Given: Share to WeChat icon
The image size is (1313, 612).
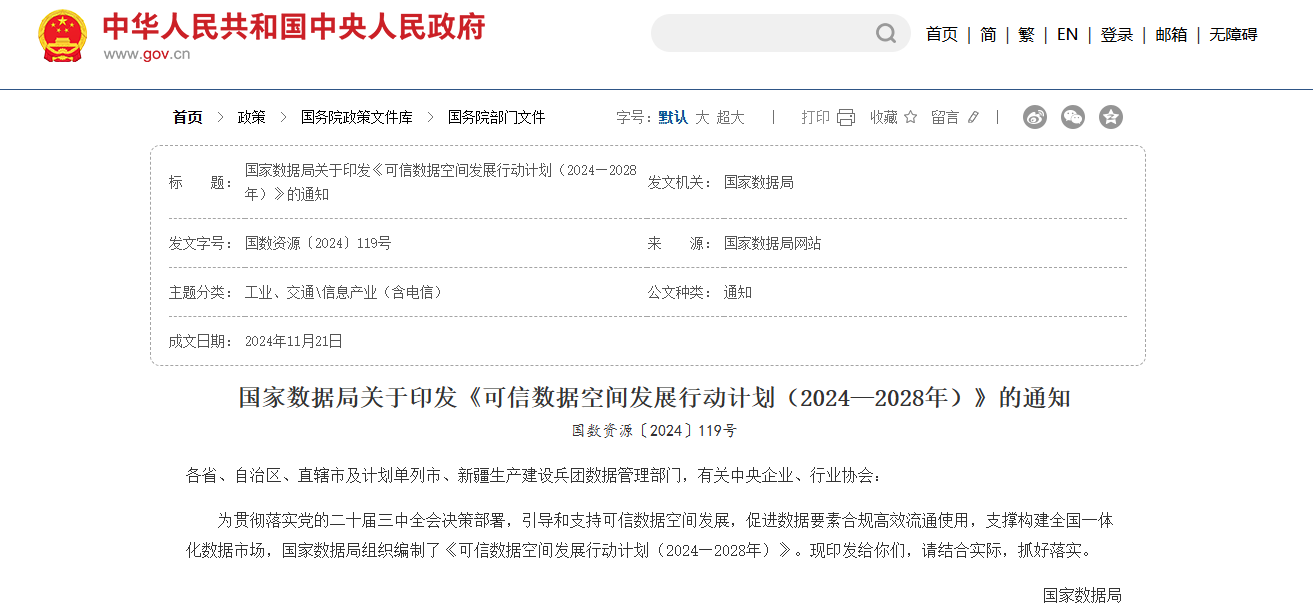Looking at the screenshot, I should 1072,117.
